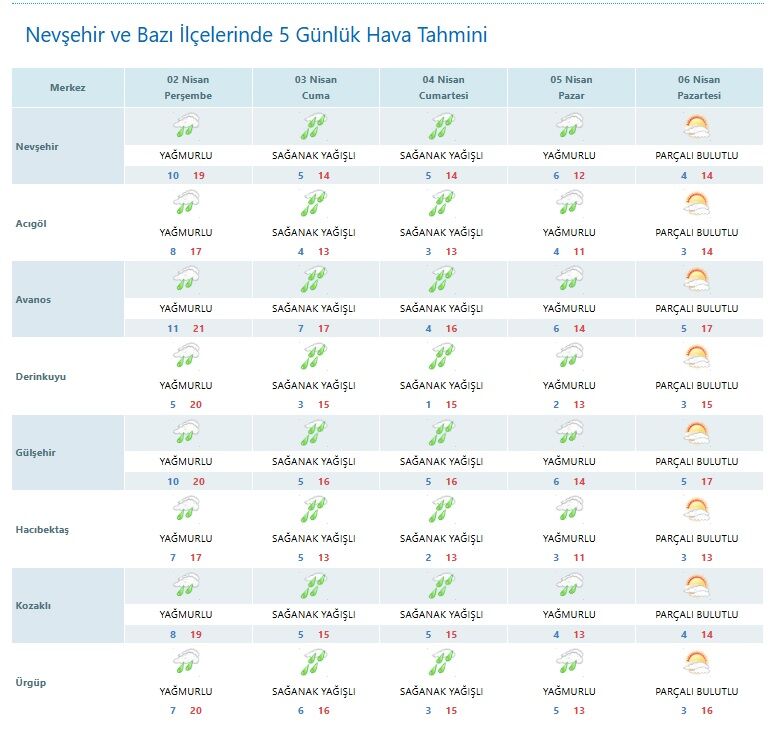The image size is (775, 735).
Task: Click Ürgüp's rainy icon for 05 Nisan
Action: [569, 662]
